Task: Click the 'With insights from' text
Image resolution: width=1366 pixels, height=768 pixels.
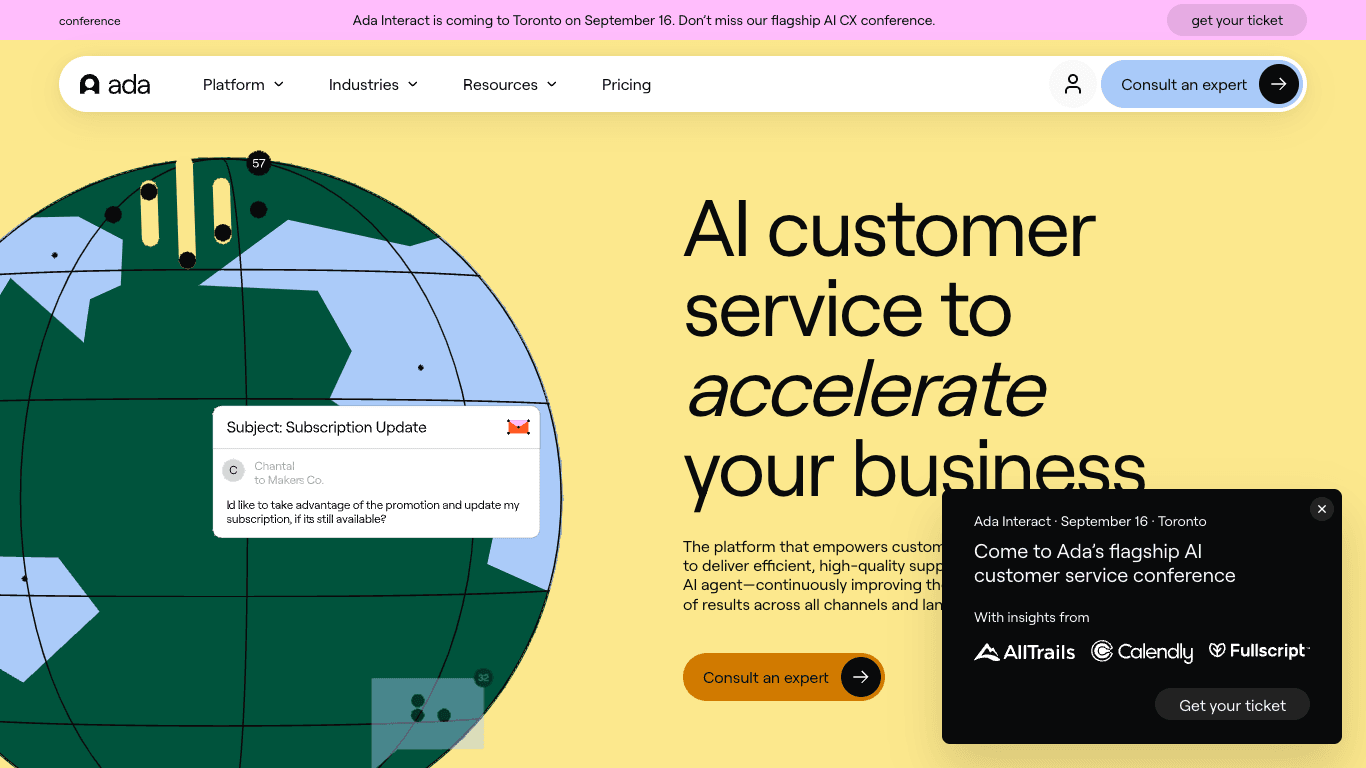Action: coord(1032,617)
